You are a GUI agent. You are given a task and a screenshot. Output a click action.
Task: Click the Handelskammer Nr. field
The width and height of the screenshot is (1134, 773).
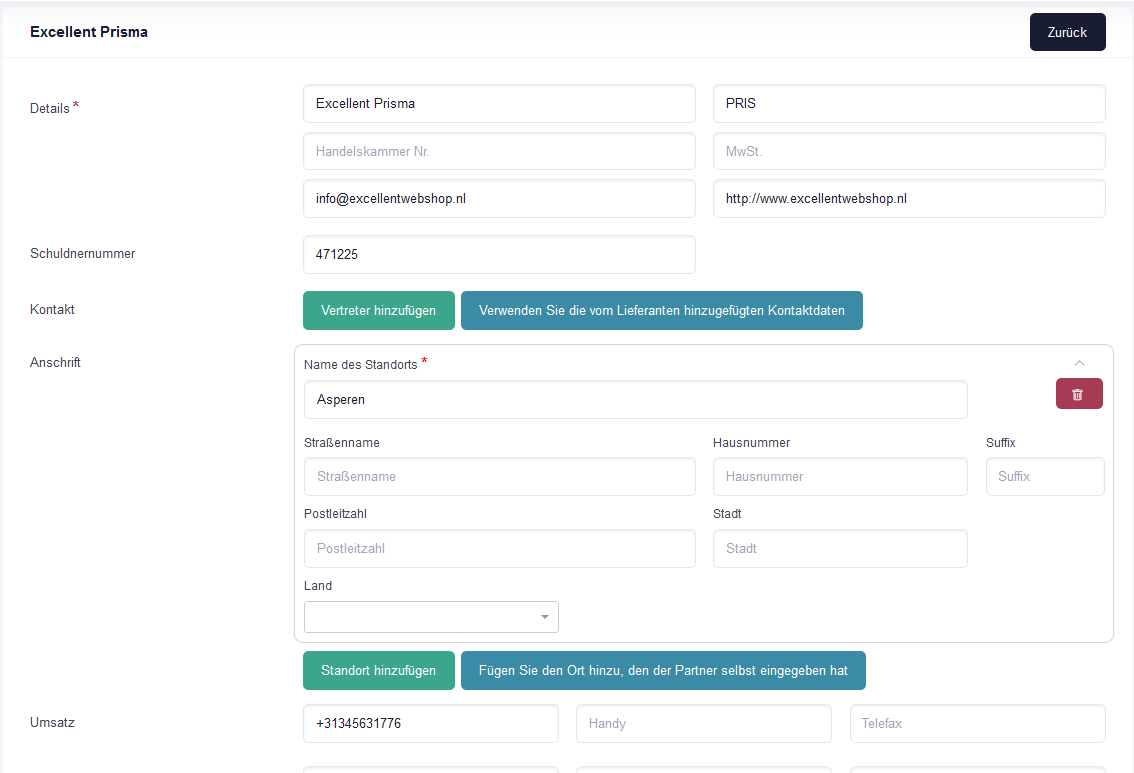coord(499,151)
